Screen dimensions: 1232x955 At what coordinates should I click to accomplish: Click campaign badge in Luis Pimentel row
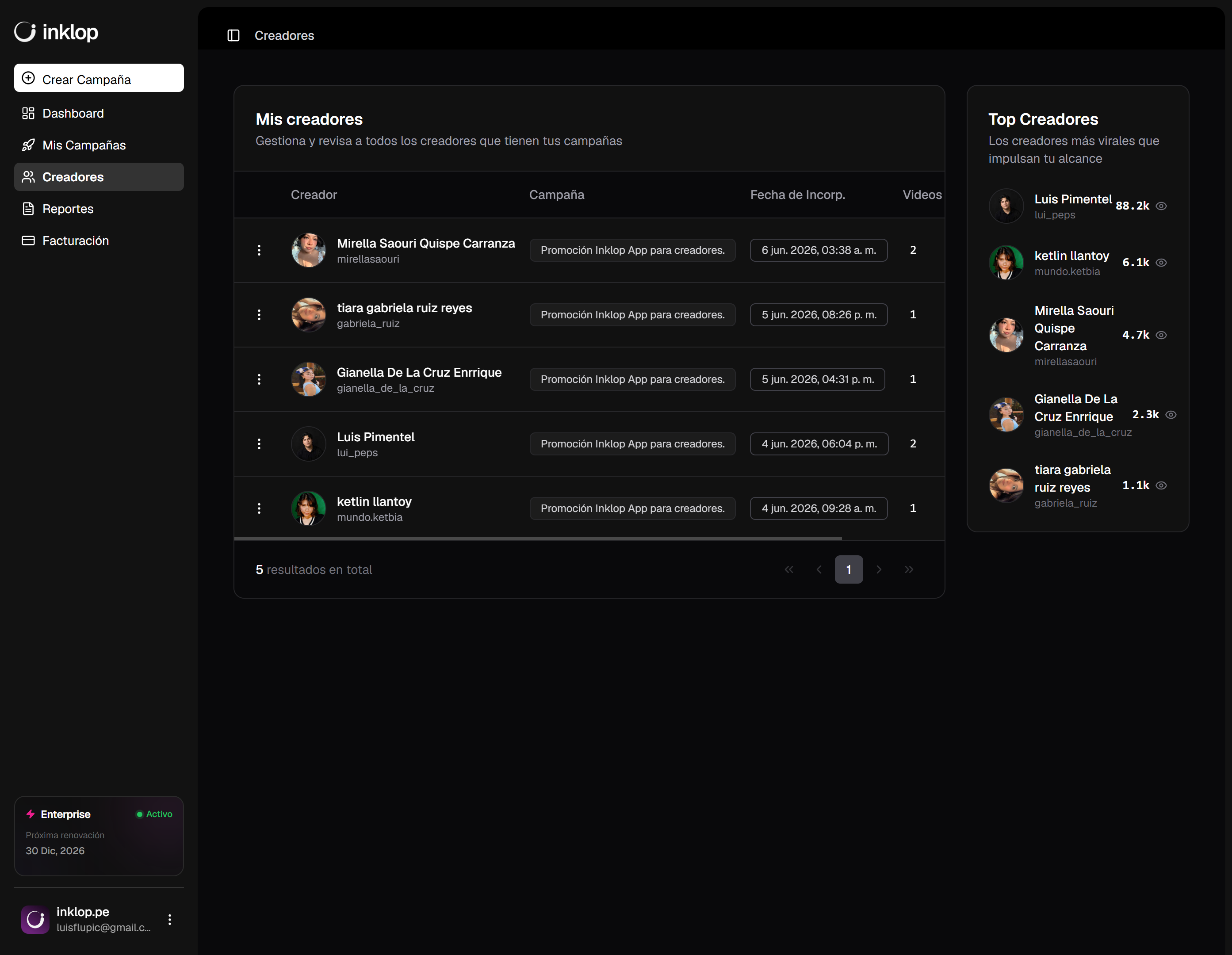pos(632,444)
